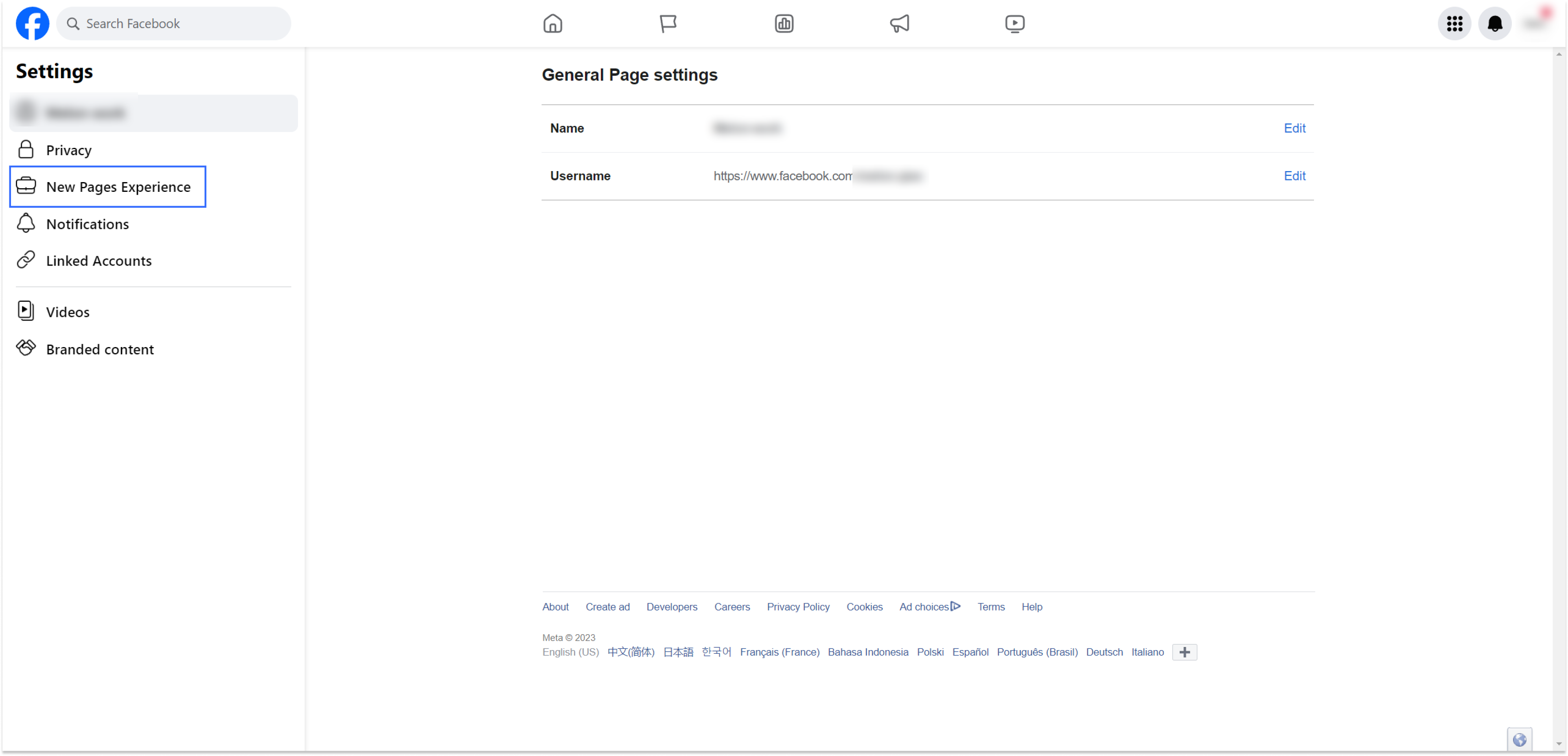The width and height of the screenshot is (1568, 756).
Task: Click the Facebook logo icon
Action: (32, 24)
